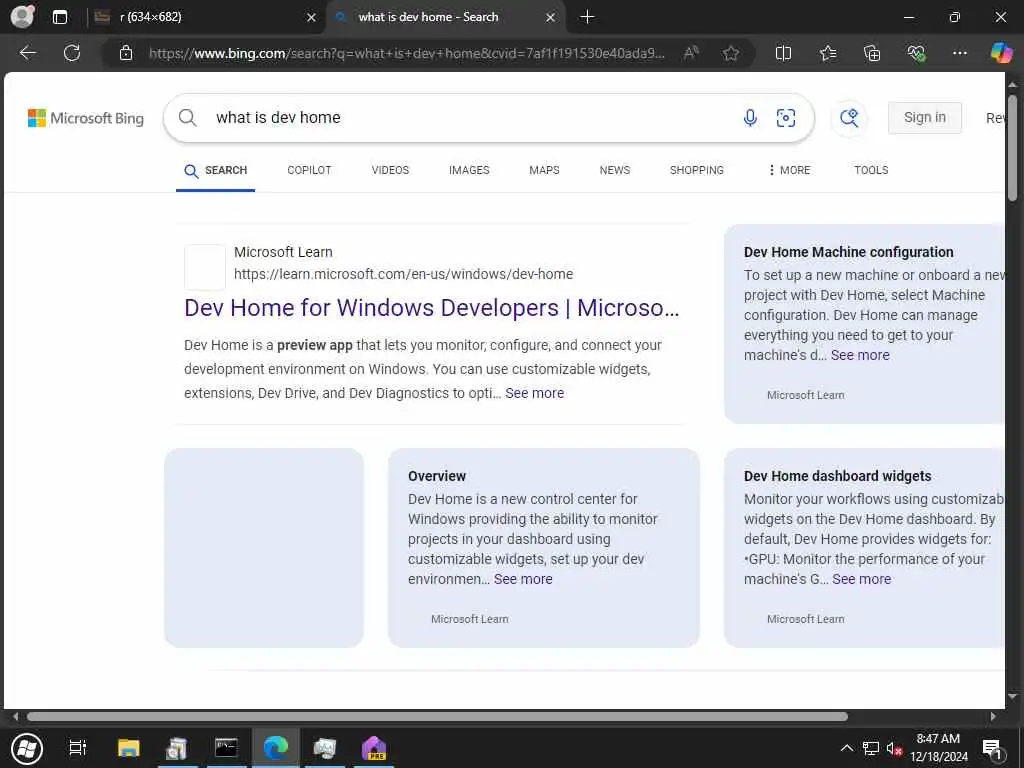
Task: See more in Dev Home Machine configuration
Action: pos(860,355)
